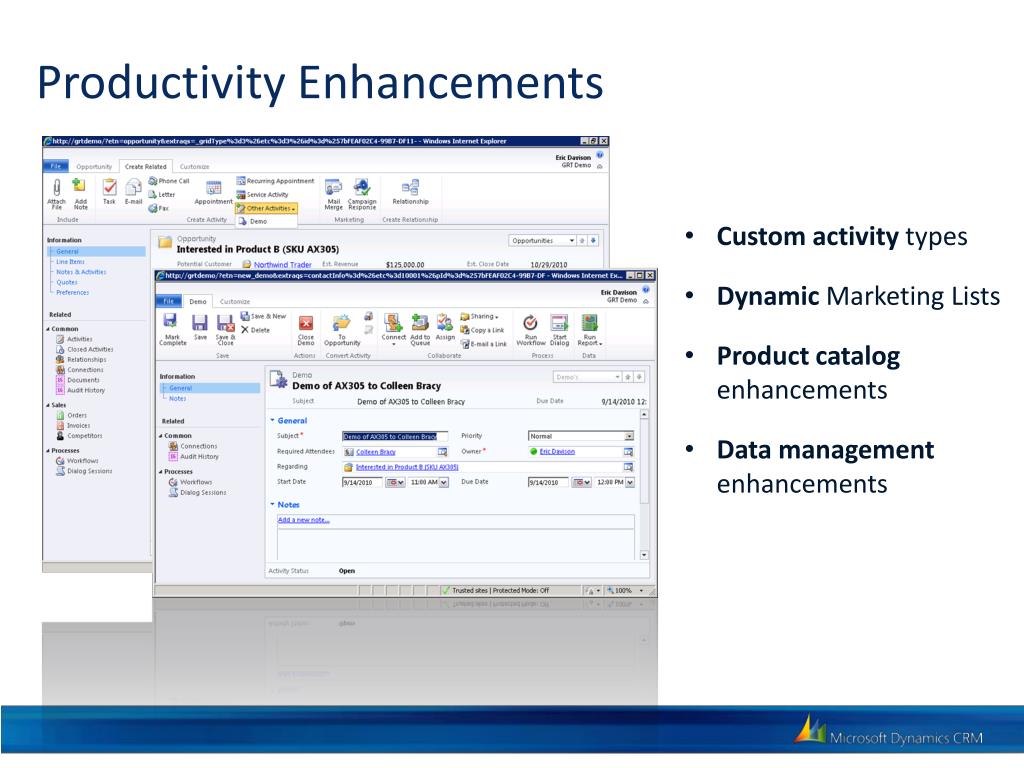Click the Assign icon

click(445, 327)
